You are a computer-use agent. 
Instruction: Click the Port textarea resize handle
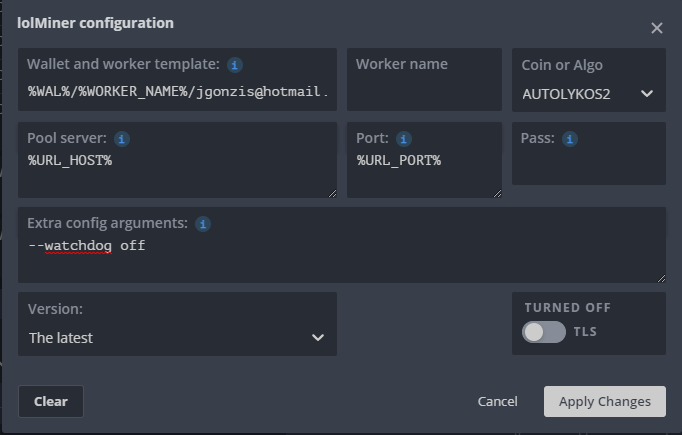[497, 194]
